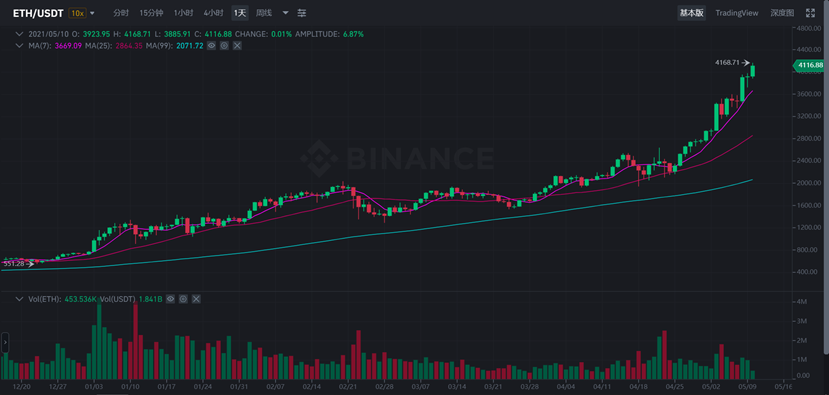Click the AMPLITUDE value 6.87%
829x395 pixels.
click(353, 34)
